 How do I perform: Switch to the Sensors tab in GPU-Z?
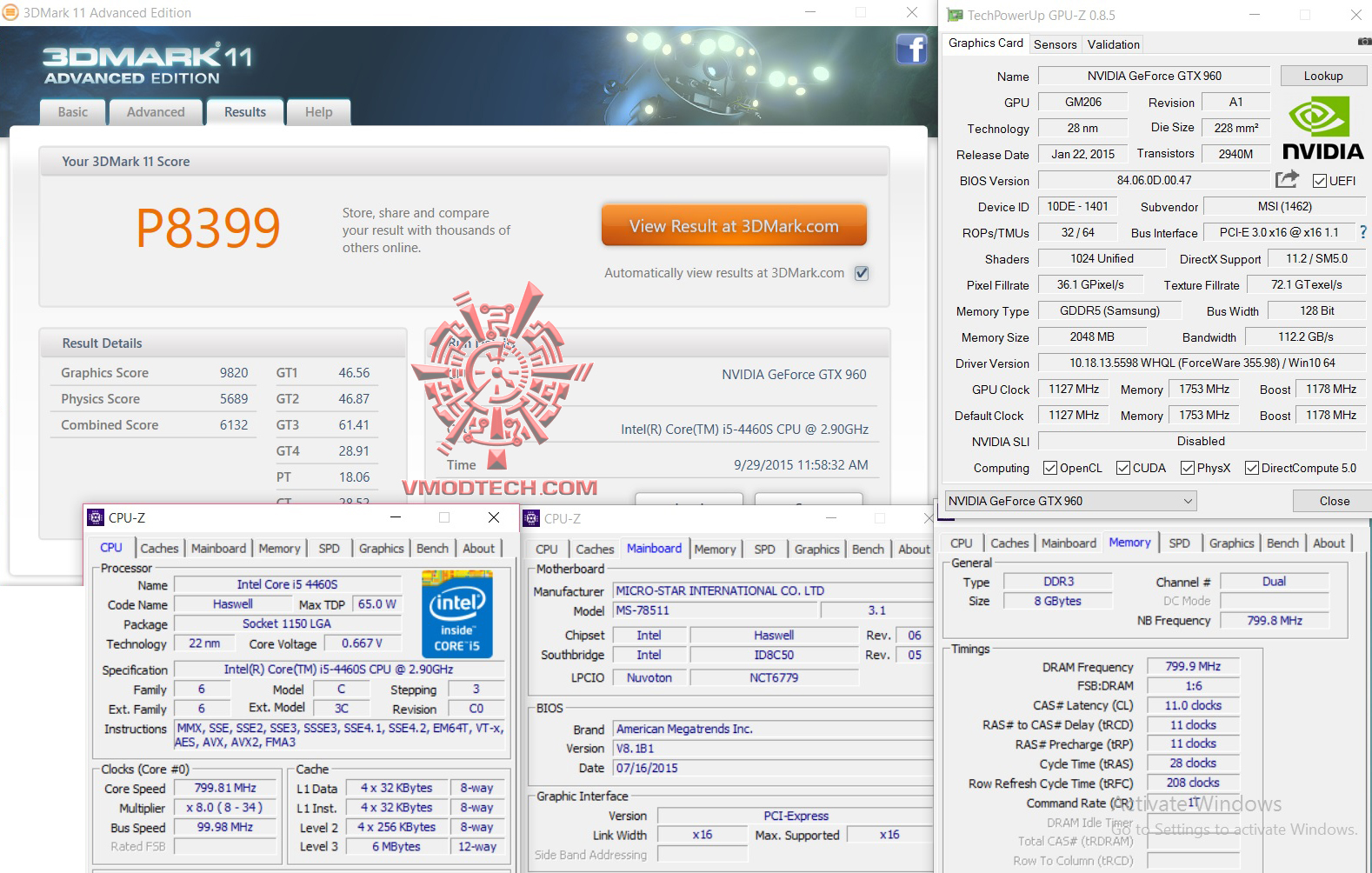point(1056,44)
